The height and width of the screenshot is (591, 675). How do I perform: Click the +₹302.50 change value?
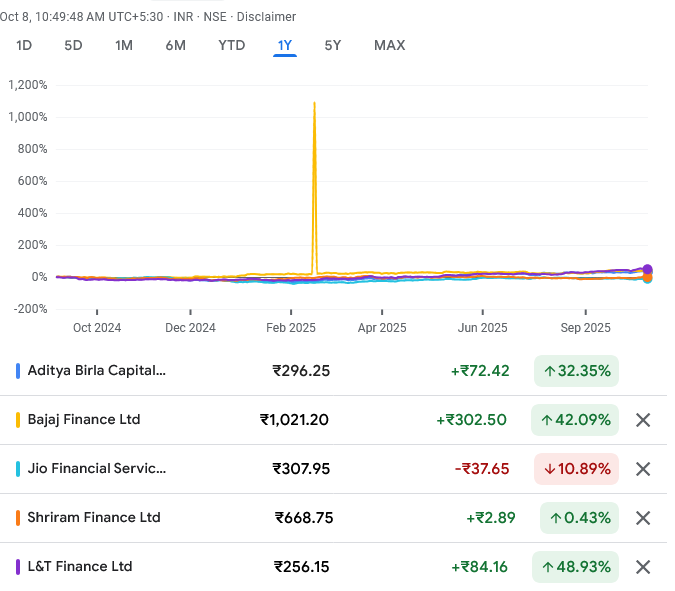pyautogui.click(x=471, y=420)
